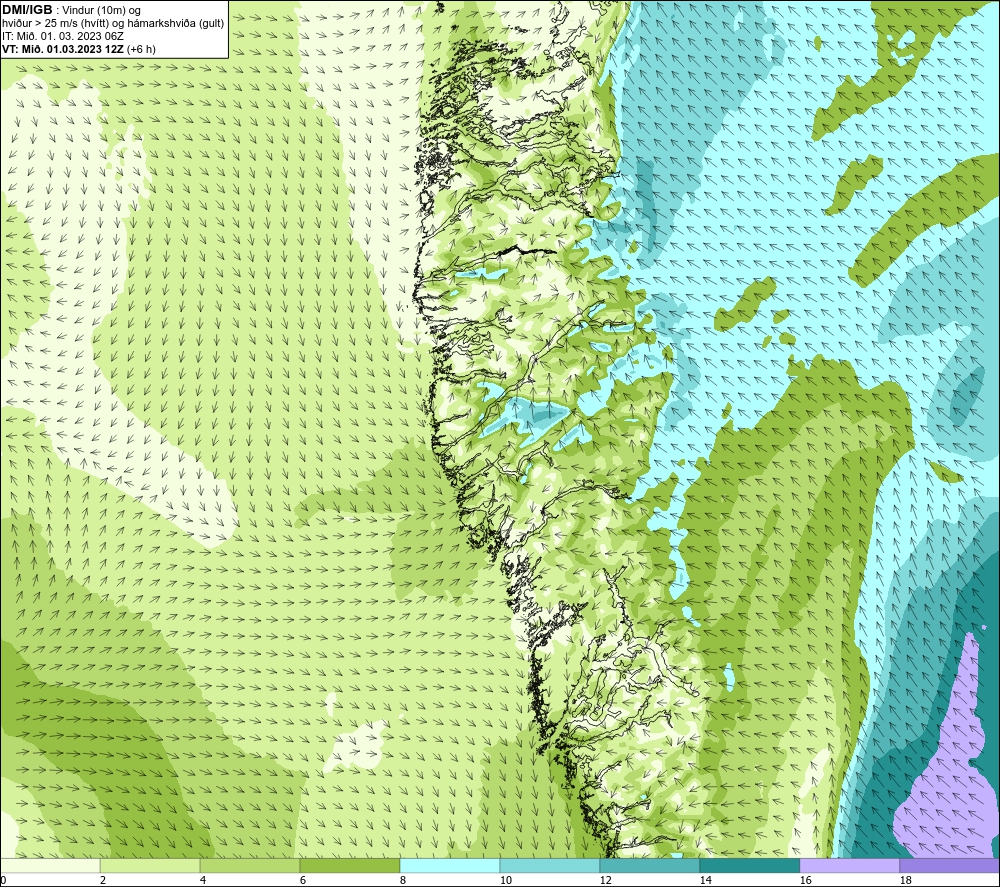This screenshot has height=887, width=1000.
Task: Click the 'hviður > 25 m/s (hvítt)' line
Action: pos(57,24)
